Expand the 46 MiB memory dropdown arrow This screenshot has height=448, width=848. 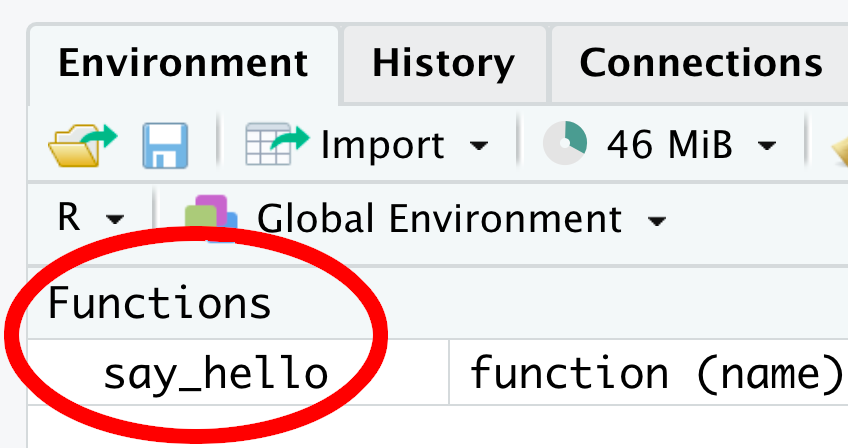767,145
